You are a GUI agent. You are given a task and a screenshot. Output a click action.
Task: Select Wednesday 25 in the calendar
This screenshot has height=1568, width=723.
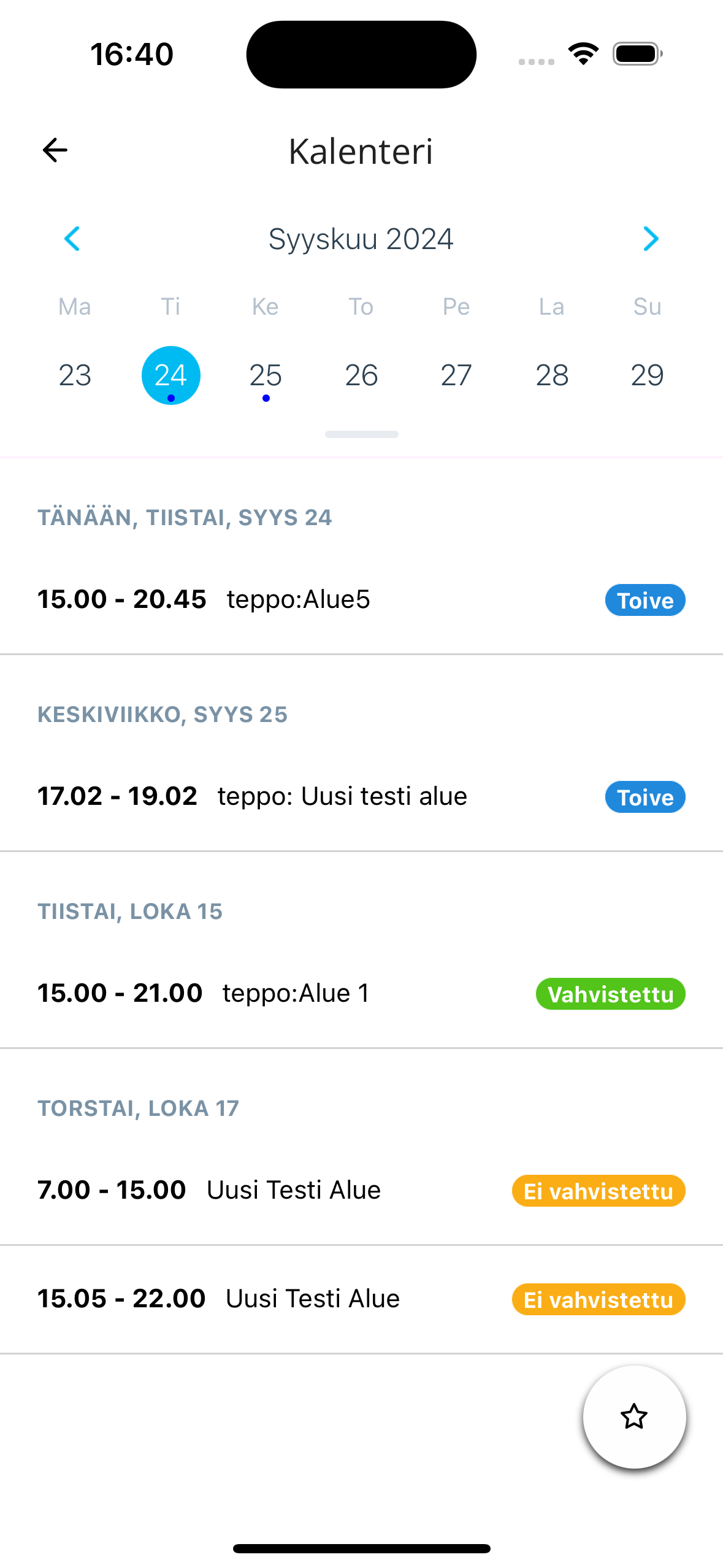(266, 375)
